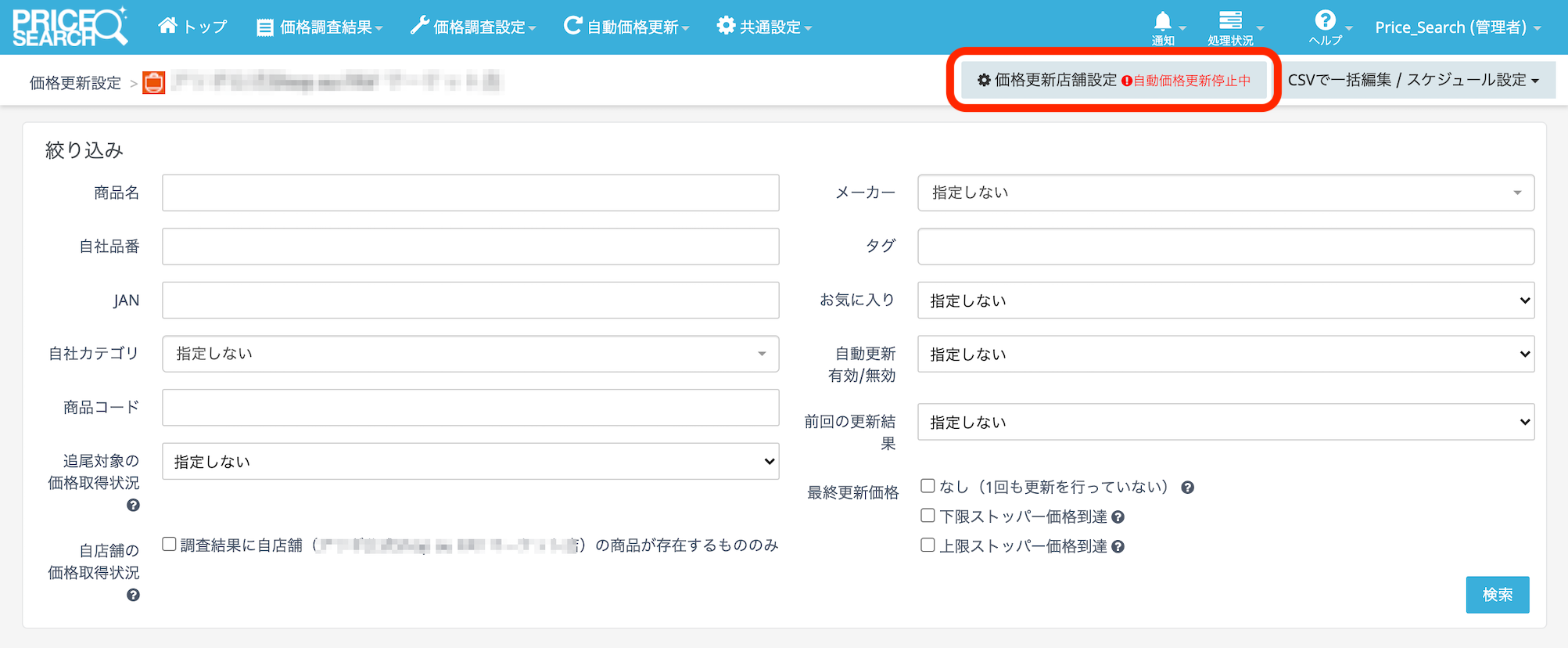Open the 処理状況 processing status icon

1230,21
